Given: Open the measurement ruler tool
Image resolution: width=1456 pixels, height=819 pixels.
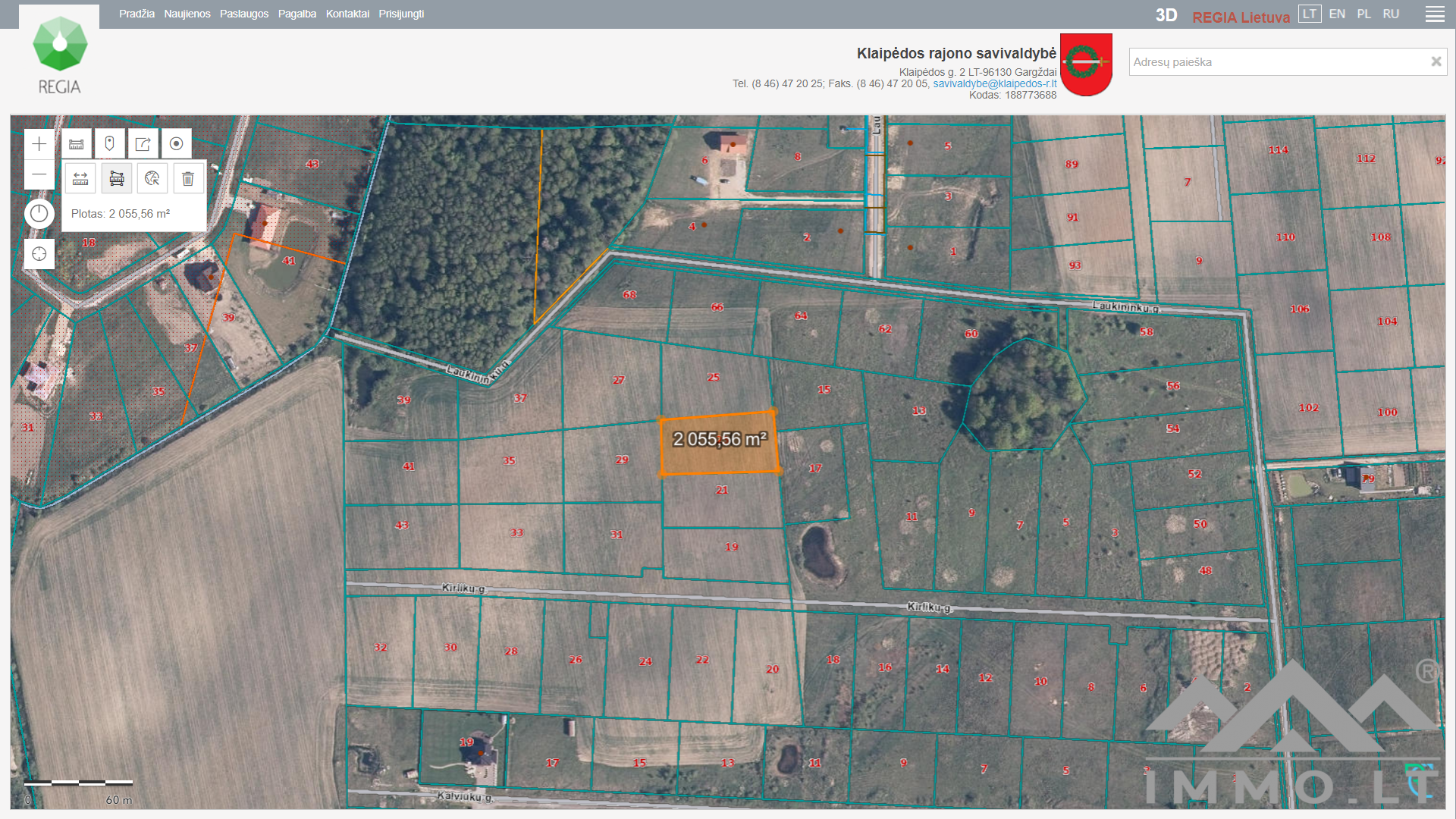Looking at the screenshot, I should tap(77, 143).
